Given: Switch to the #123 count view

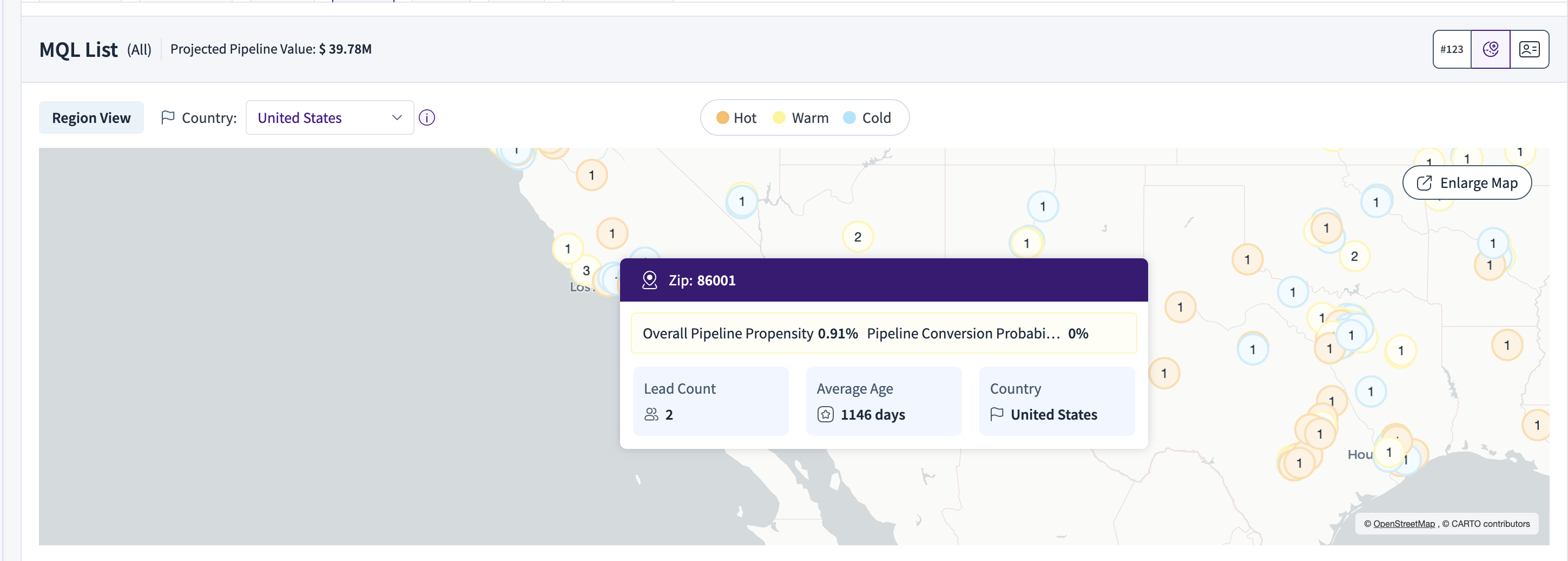Looking at the screenshot, I should (x=1452, y=49).
